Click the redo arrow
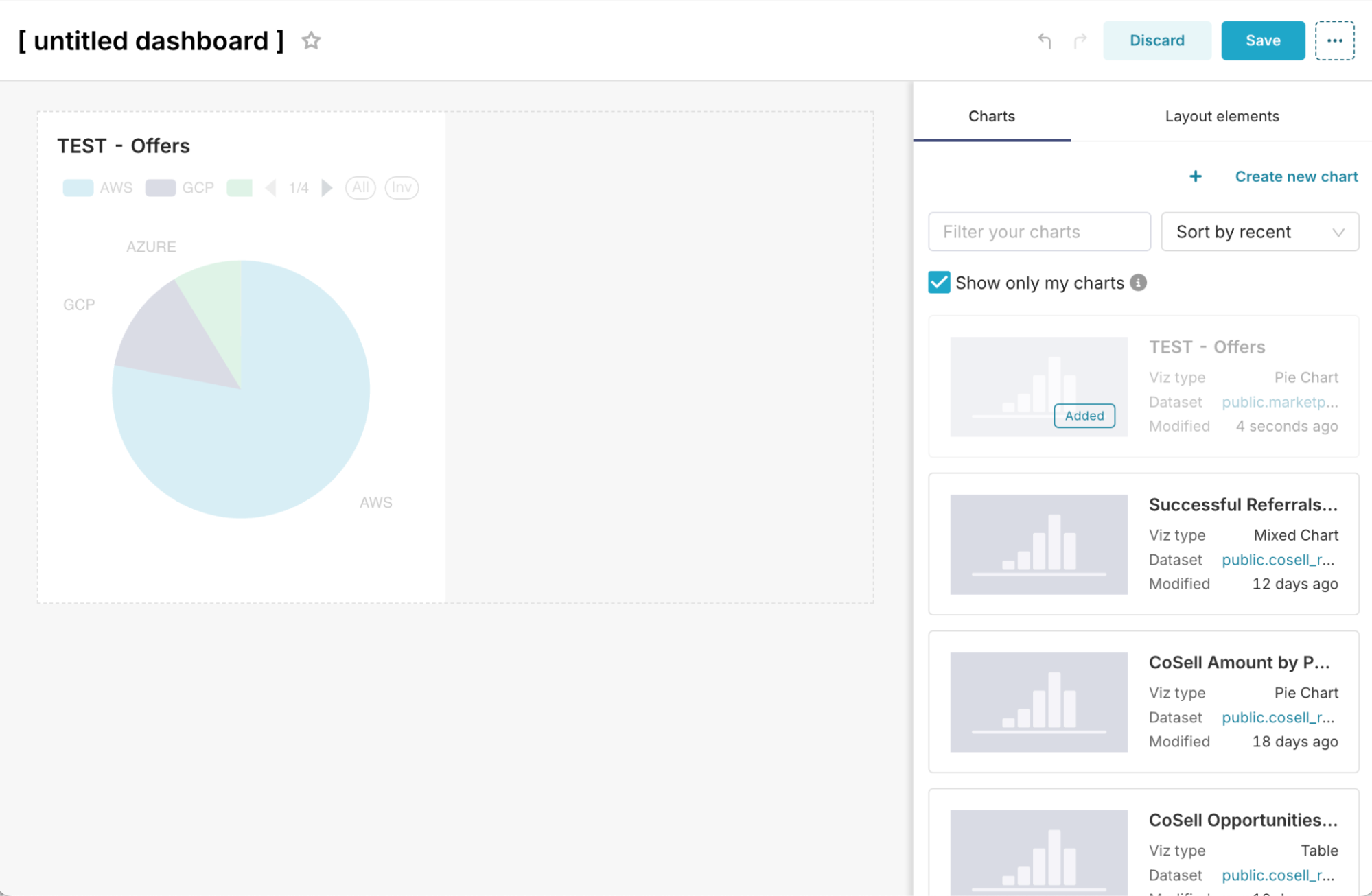 point(1080,40)
